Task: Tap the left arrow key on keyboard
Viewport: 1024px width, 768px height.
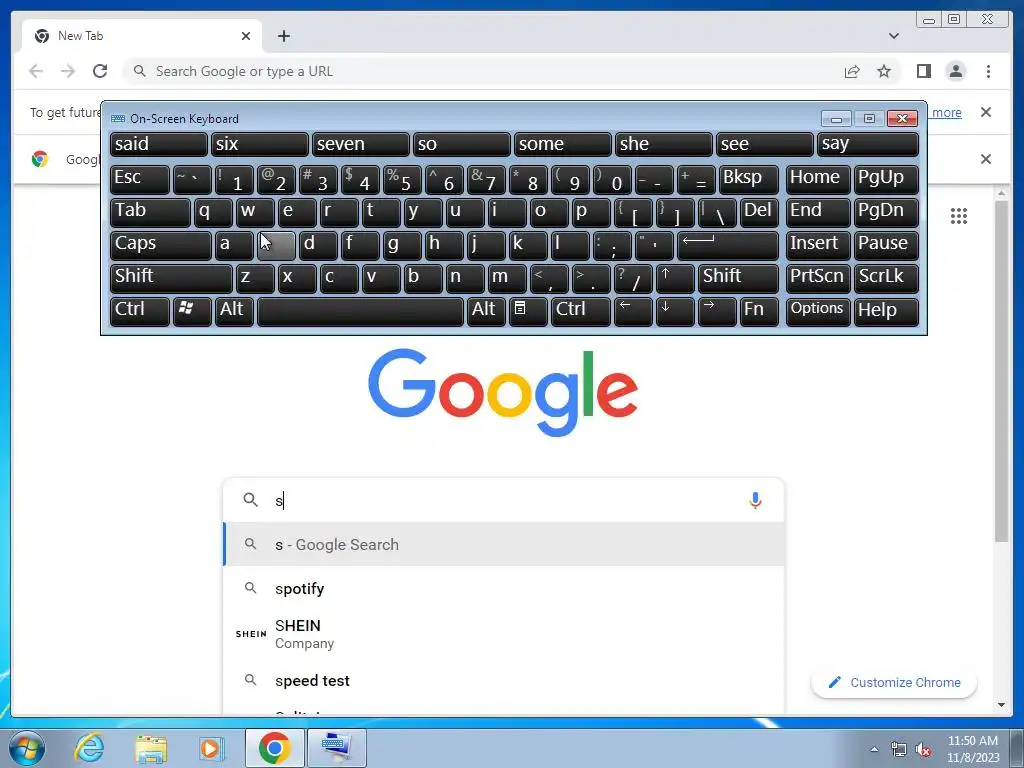Action: coord(633,312)
